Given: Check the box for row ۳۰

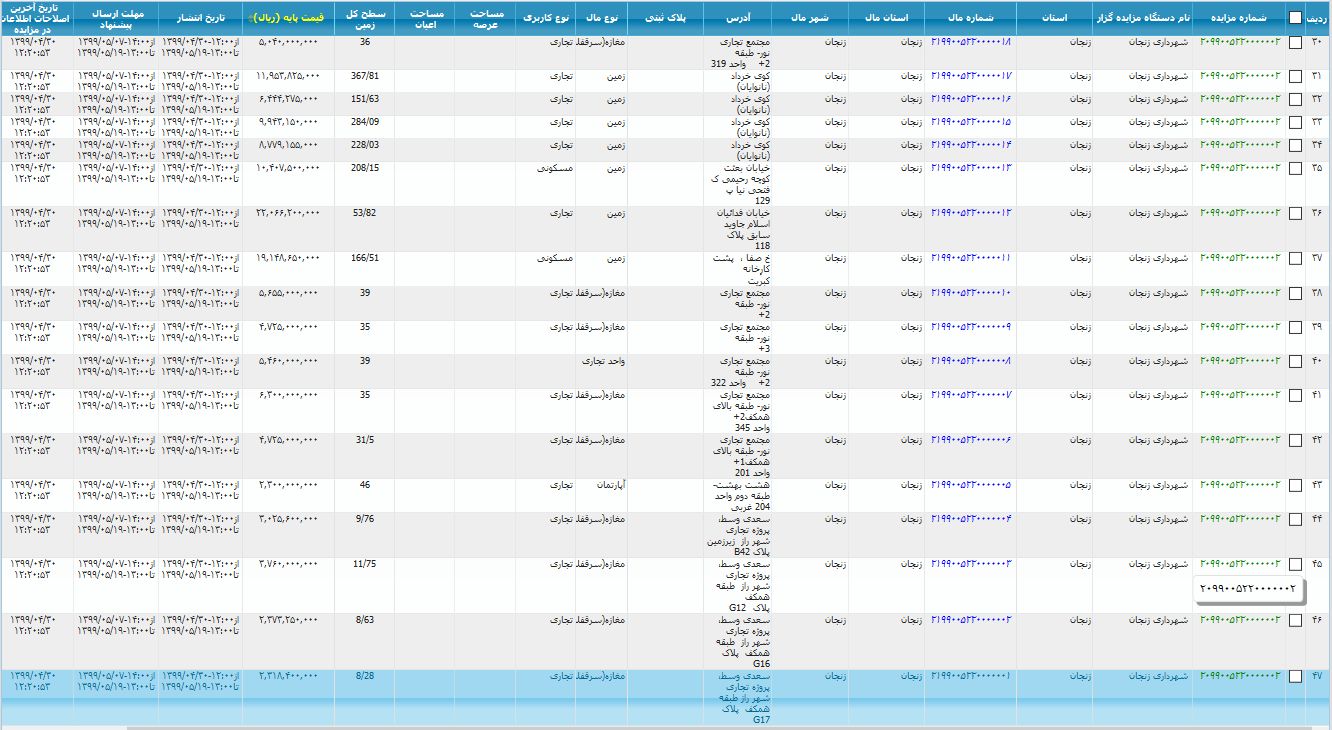Looking at the screenshot, I should tap(1295, 43).
